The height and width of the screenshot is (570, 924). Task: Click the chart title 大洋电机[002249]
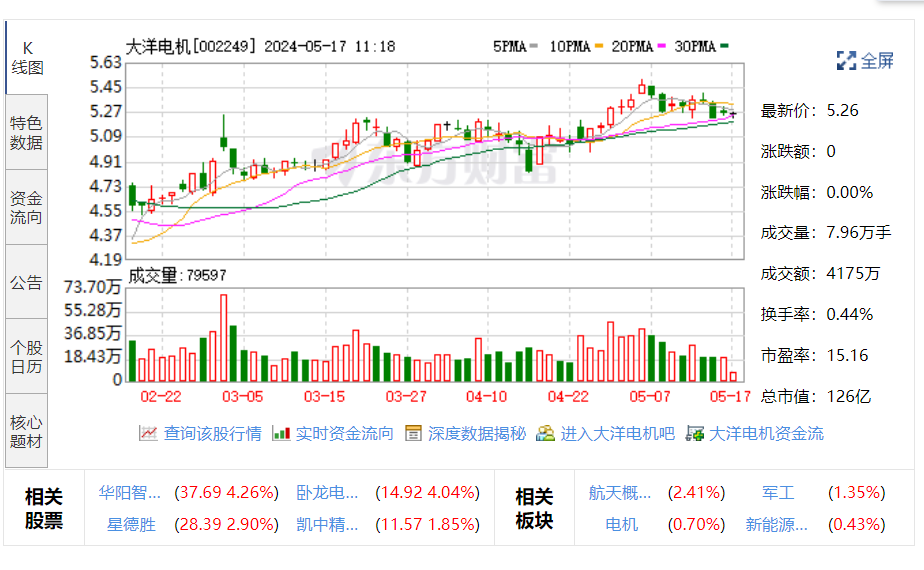(192, 46)
